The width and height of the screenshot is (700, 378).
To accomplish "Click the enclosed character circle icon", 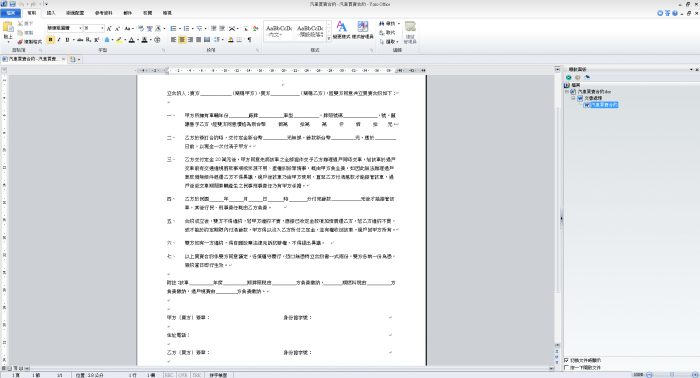I will 157,40.
